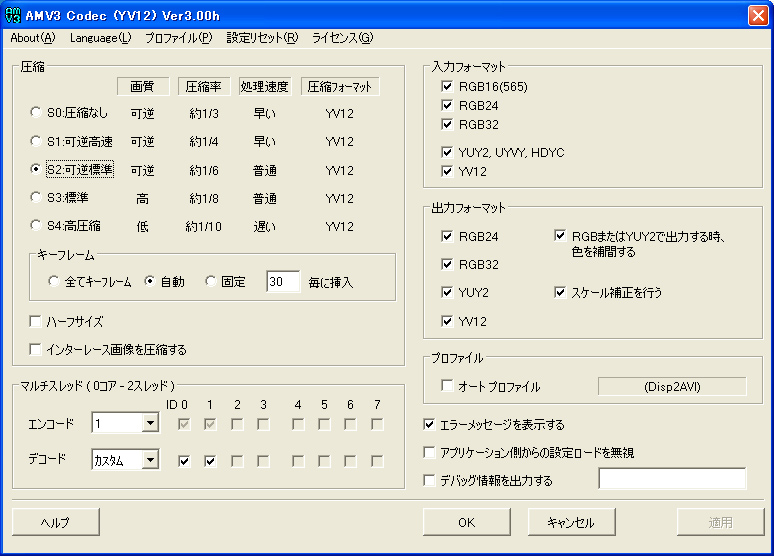The width and height of the screenshot is (774, 556).
Task: Check decode ID 5 checkbox
Action: [324, 461]
